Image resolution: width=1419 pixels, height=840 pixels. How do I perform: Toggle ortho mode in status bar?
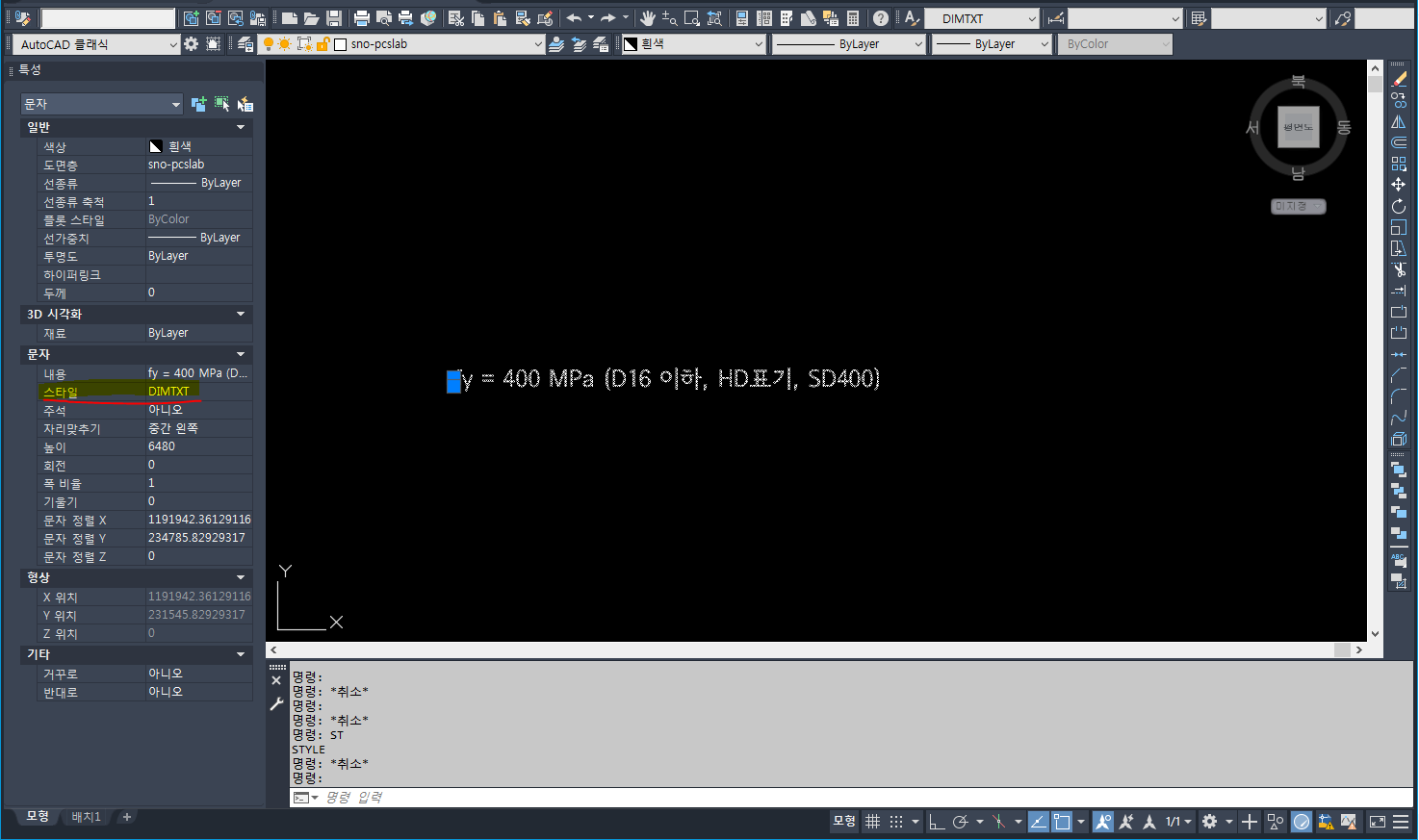937,822
